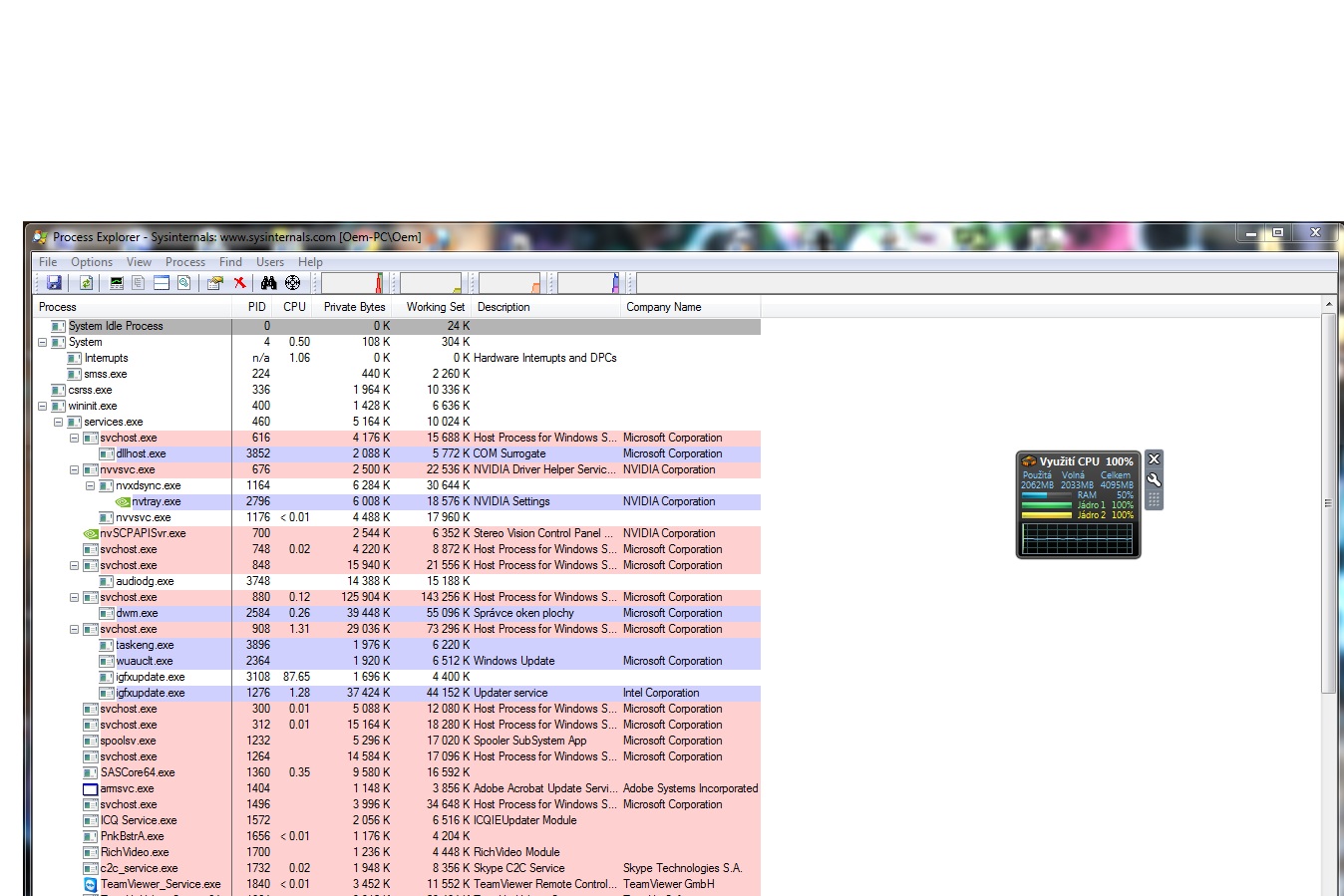Open the System Information toolbar icon

[117, 283]
